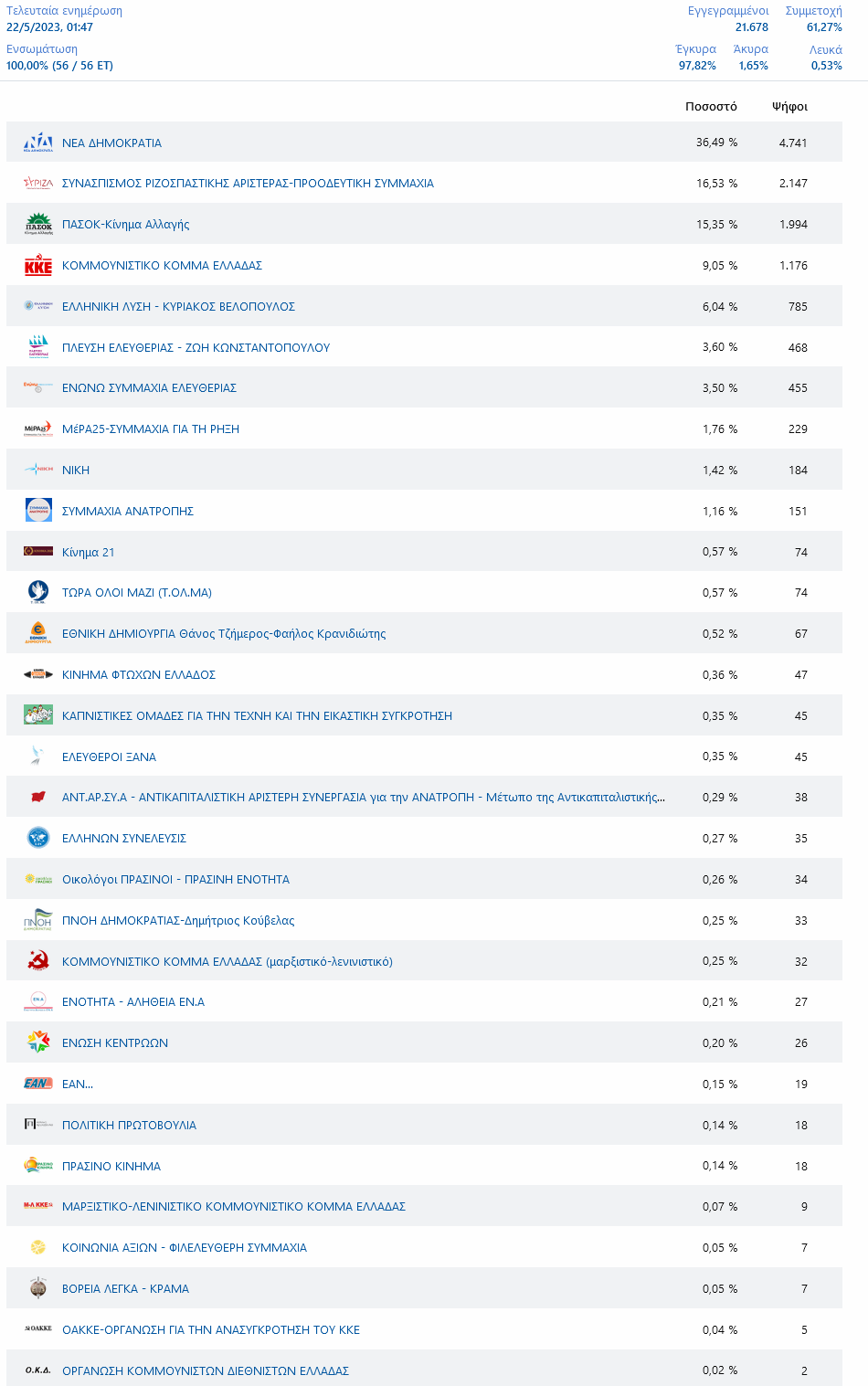Image resolution: width=868 pixels, height=1386 pixels.
Task: Open ΕΛΛΗΝΙΚΗ ΛΥΣΗ - ΚΥΡΙΑΚΟΣ ΒΕΛΟΠΟΥΛΟΣ link
Action: tap(178, 307)
